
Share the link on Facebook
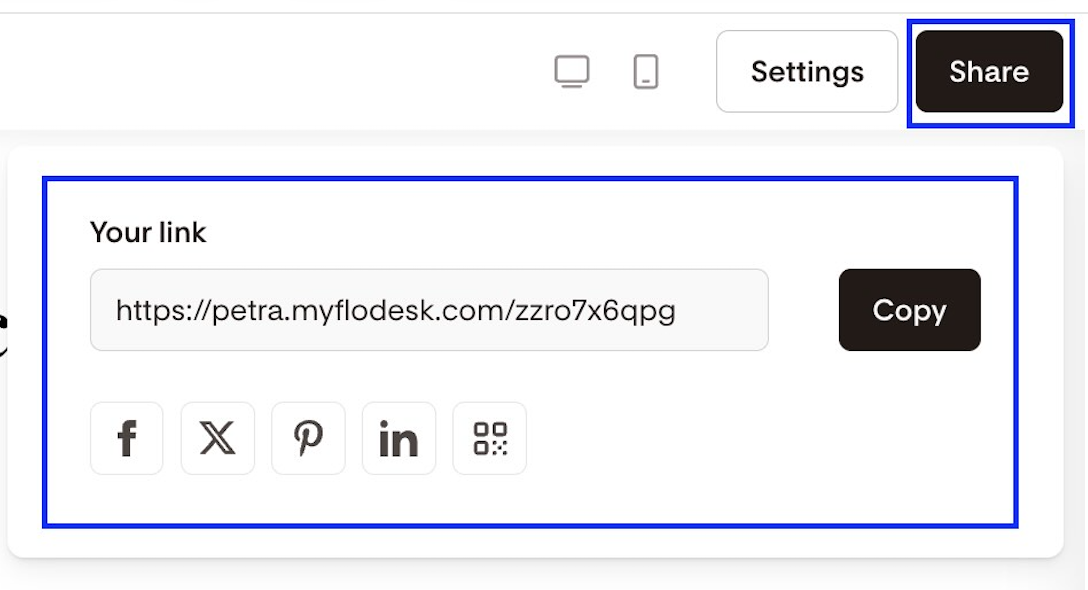(x=127, y=438)
